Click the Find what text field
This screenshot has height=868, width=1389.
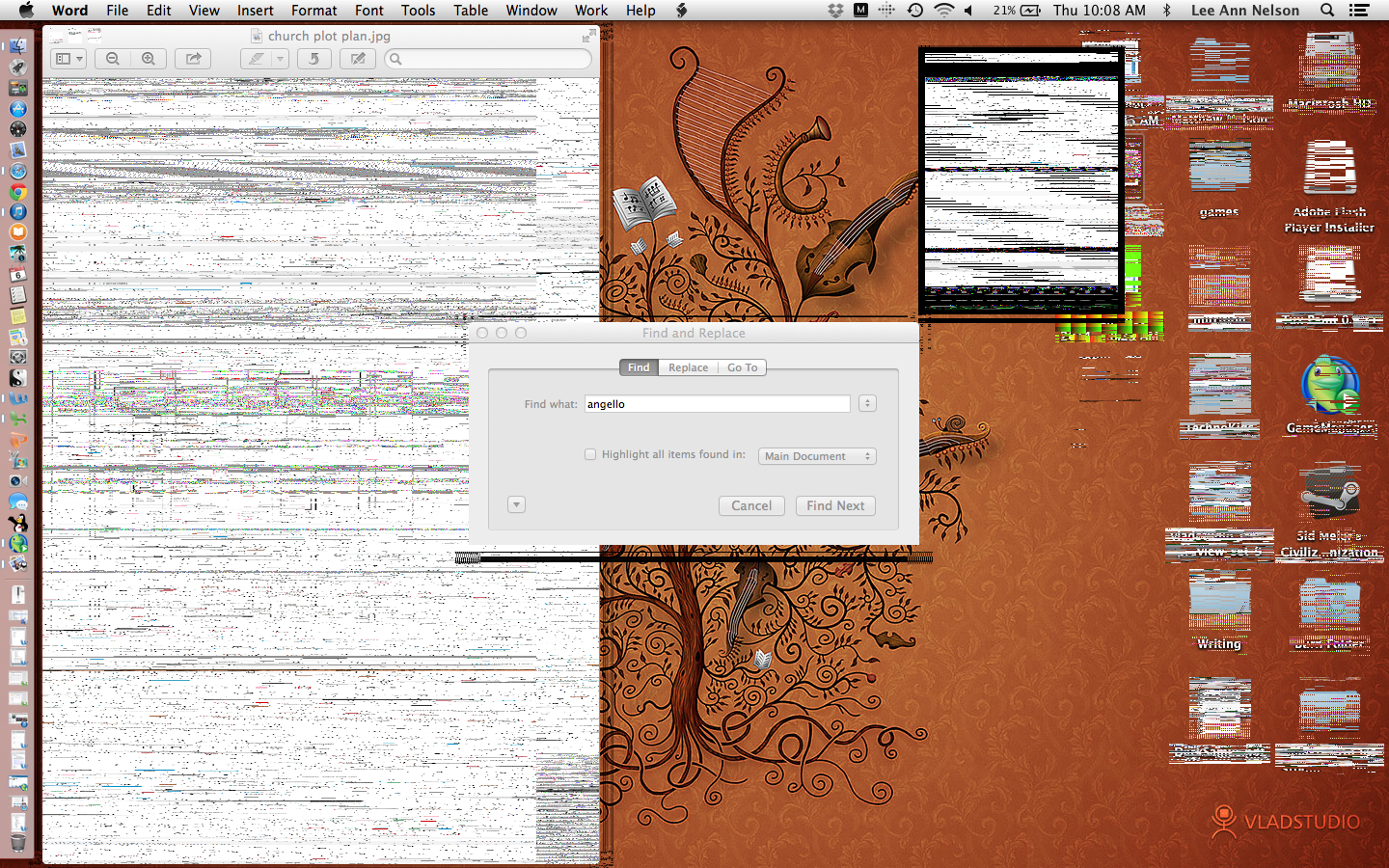717,404
